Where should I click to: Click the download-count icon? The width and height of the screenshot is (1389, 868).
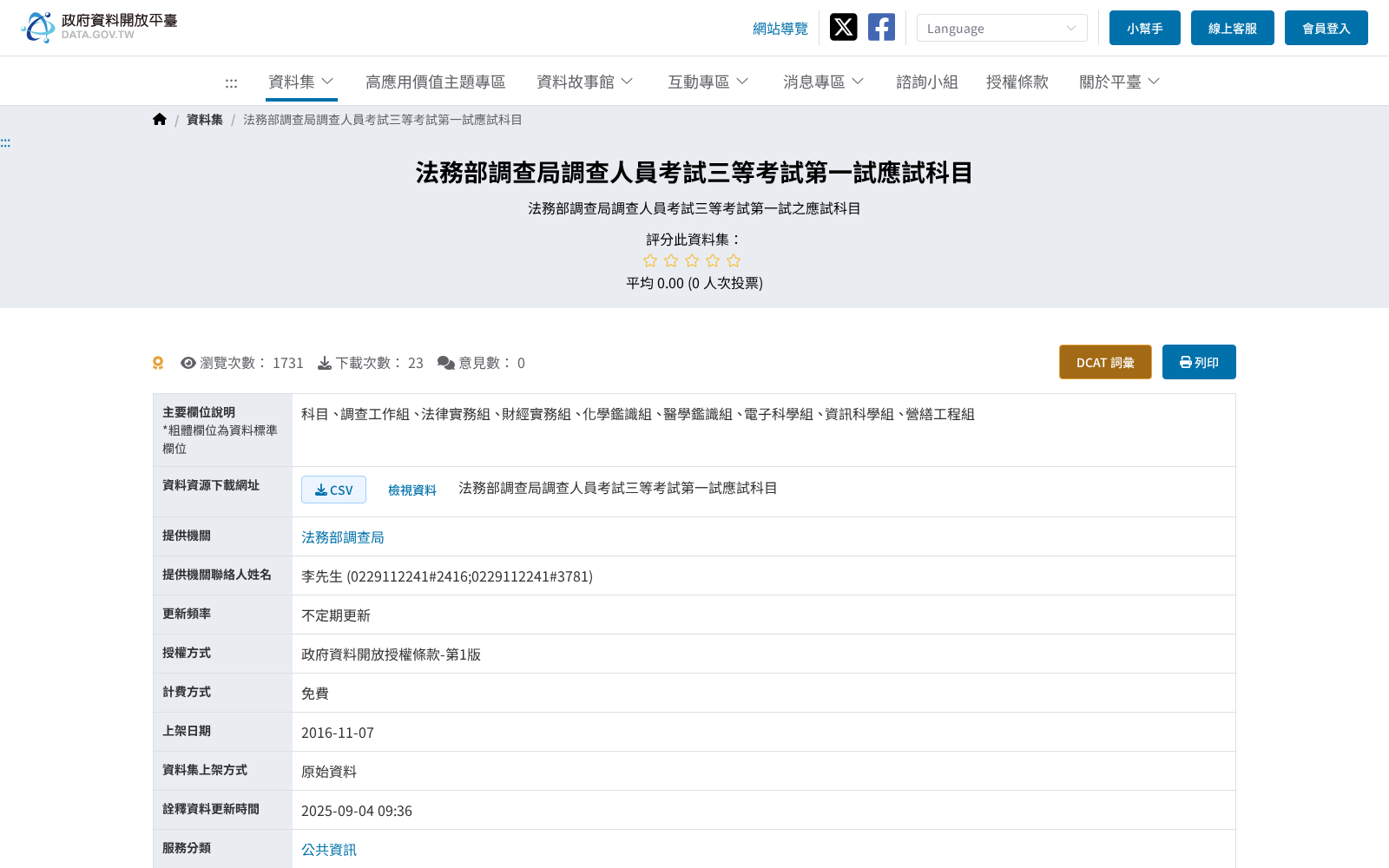coord(325,363)
